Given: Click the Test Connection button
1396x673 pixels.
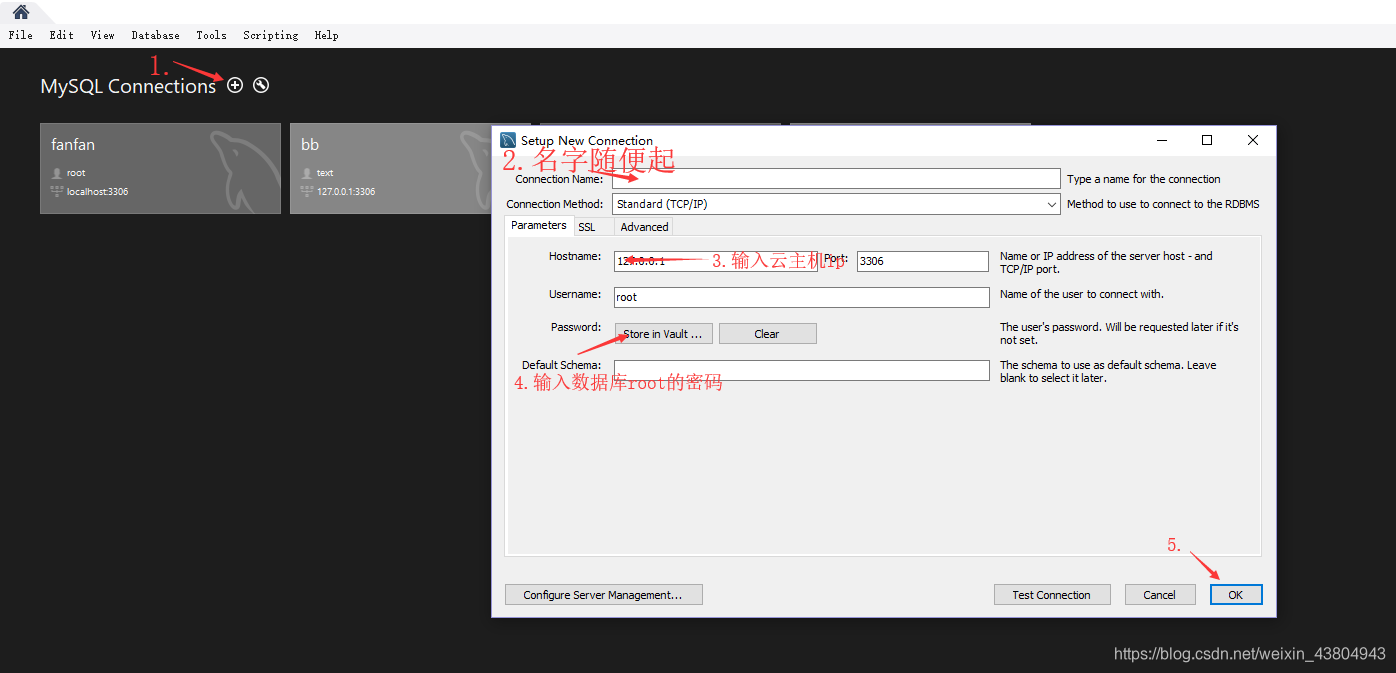Looking at the screenshot, I should (1052, 595).
